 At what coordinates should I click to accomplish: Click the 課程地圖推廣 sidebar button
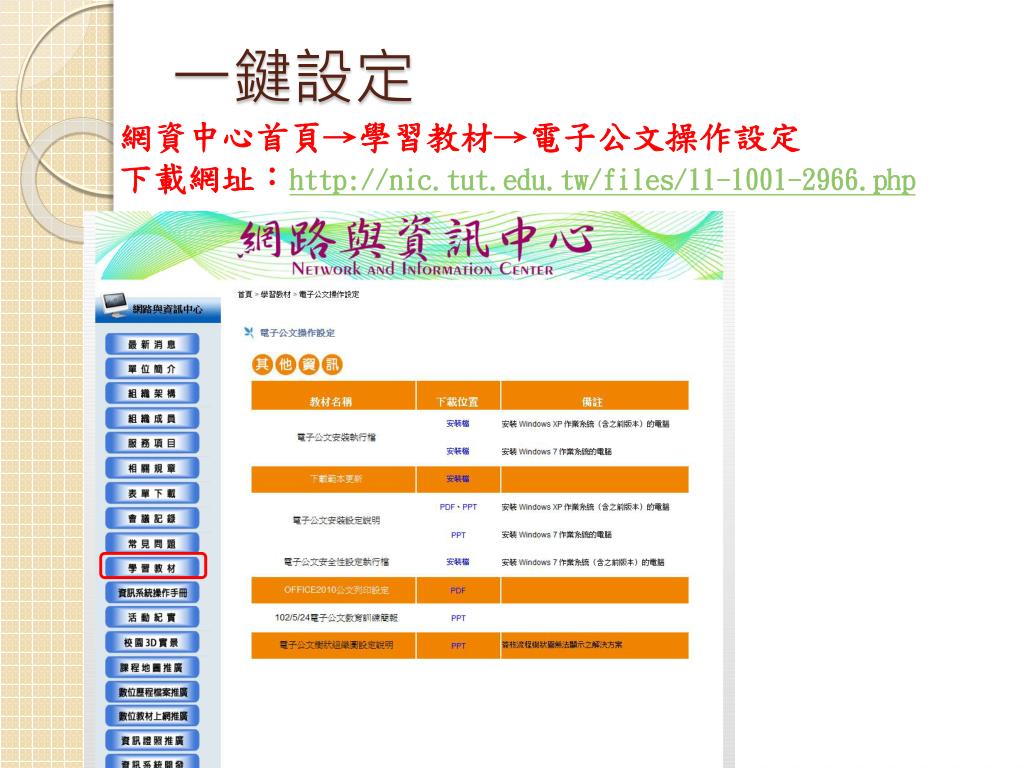point(152,667)
